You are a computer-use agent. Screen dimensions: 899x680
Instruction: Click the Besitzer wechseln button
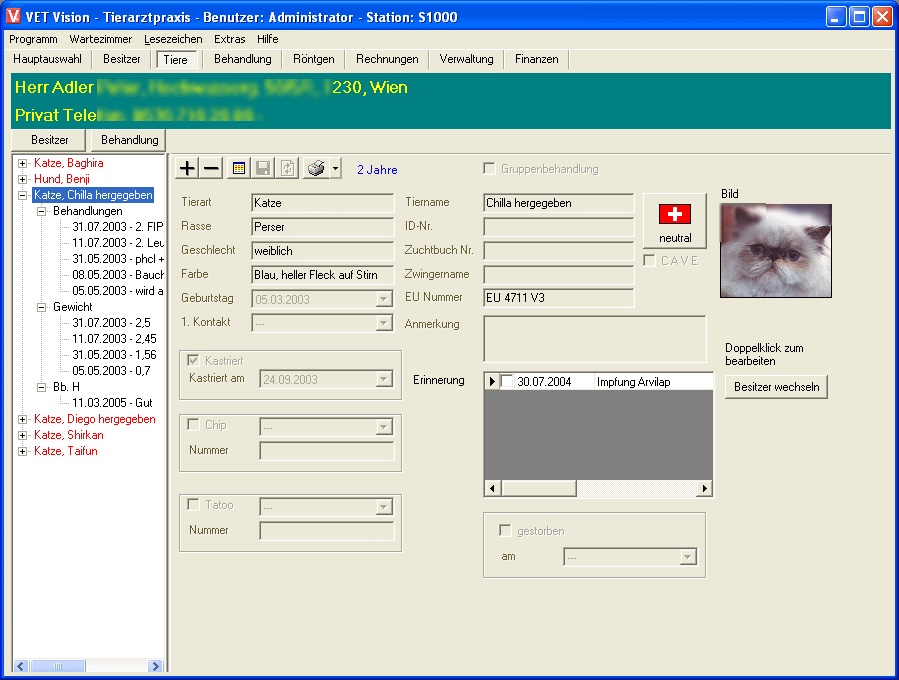[776, 387]
